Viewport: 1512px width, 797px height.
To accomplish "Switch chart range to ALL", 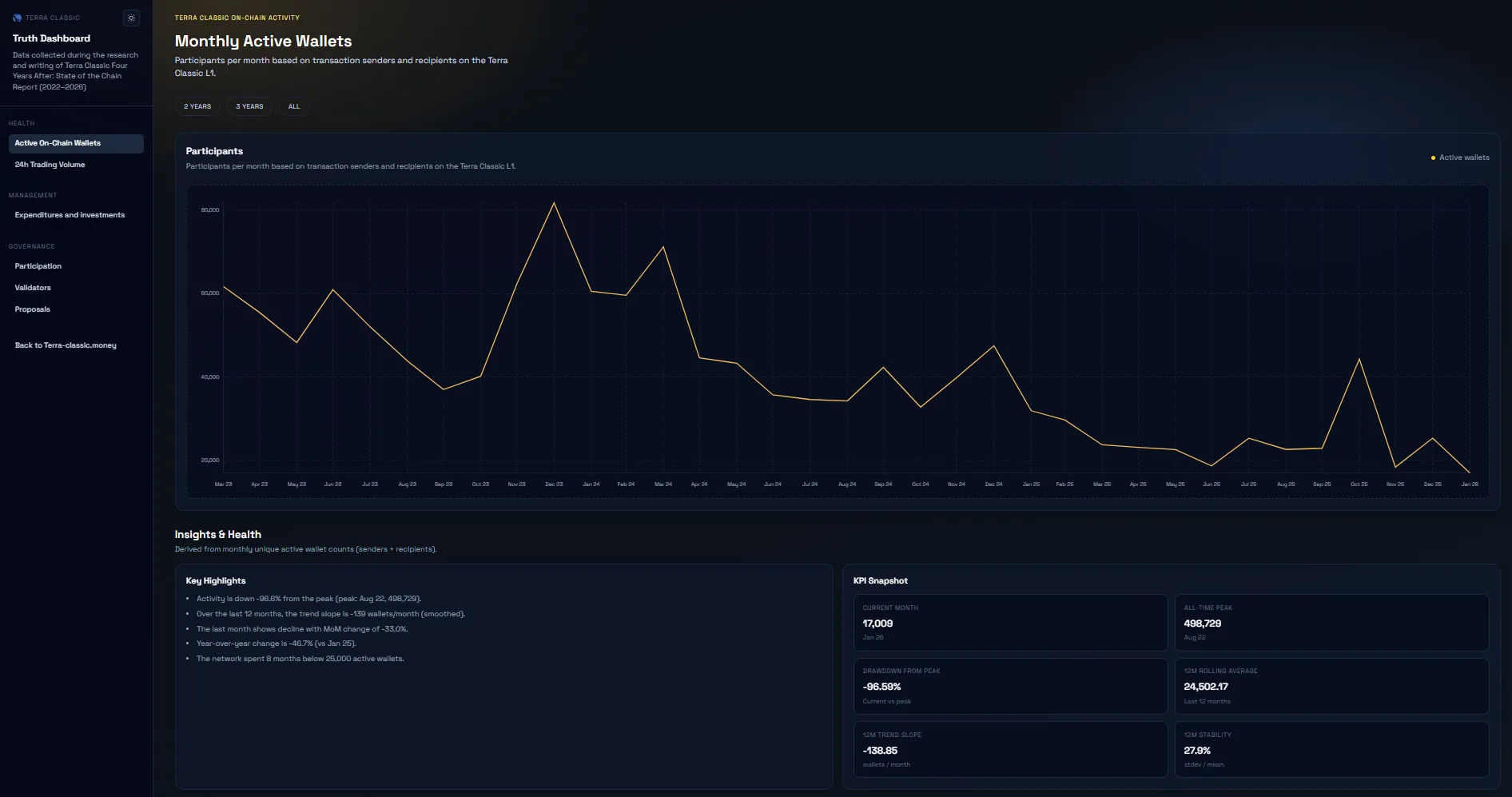I will tap(294, 106).
